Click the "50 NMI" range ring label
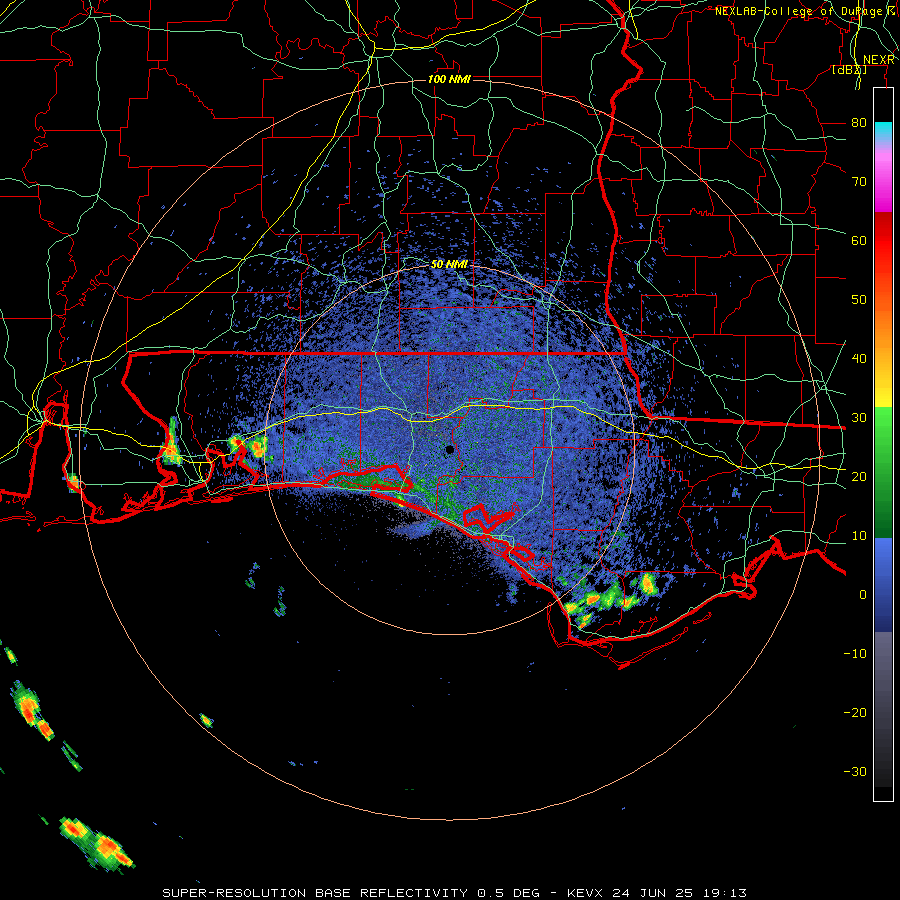900x900 pixels. (x=449, y=265)
